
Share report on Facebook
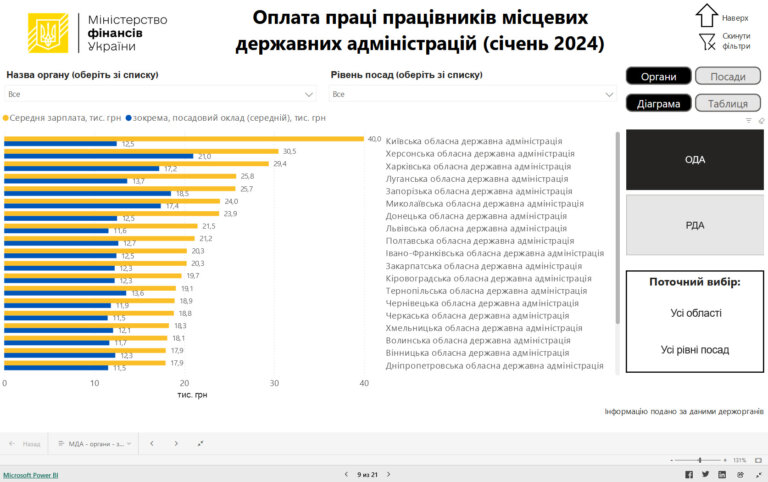[689, 474]
